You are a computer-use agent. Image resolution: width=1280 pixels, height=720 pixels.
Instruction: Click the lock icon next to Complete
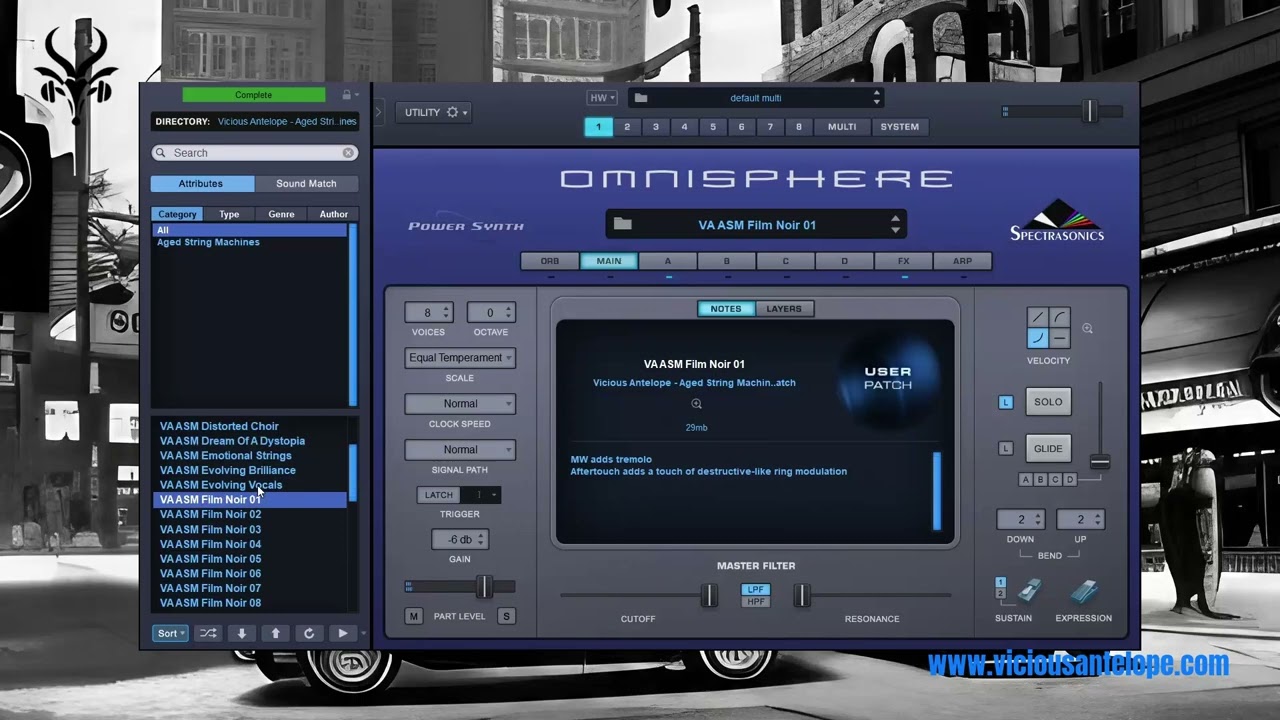[x=346, y=95]
